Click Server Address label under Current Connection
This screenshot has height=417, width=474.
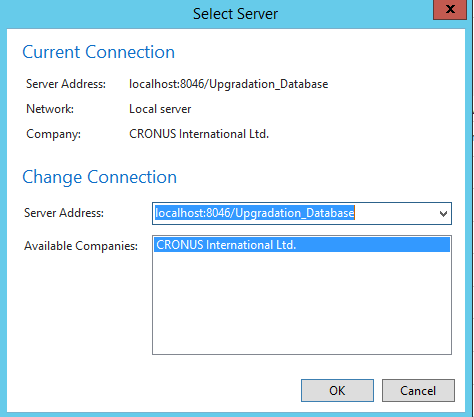coord(66,84)
